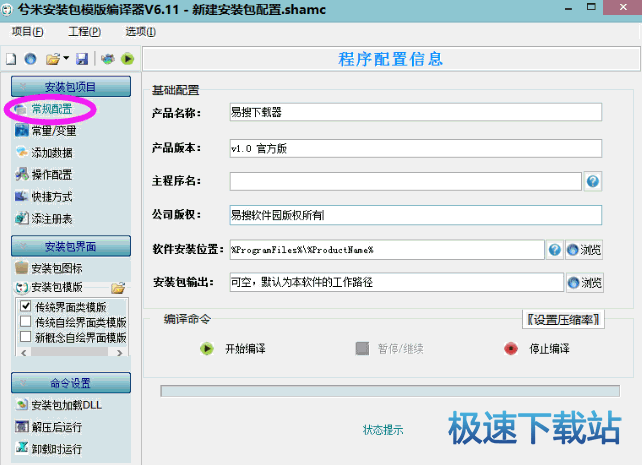Check 新概念自绘界面模版 checkbox
The height and width of the screenshot is (465, 642).
pyautogui.click(x=25, y=337)
